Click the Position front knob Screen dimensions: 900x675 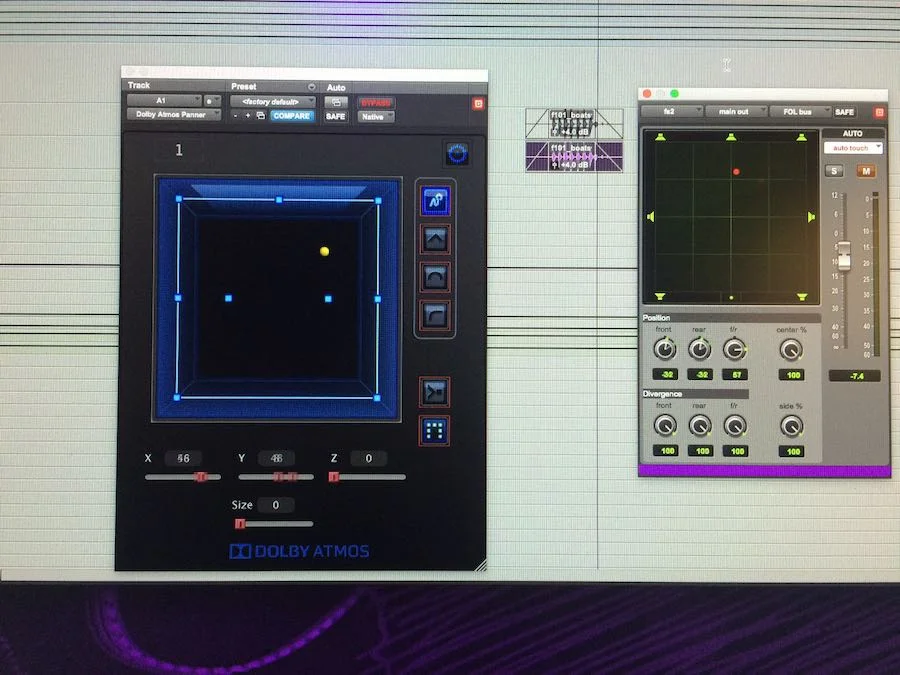[665, 349]
